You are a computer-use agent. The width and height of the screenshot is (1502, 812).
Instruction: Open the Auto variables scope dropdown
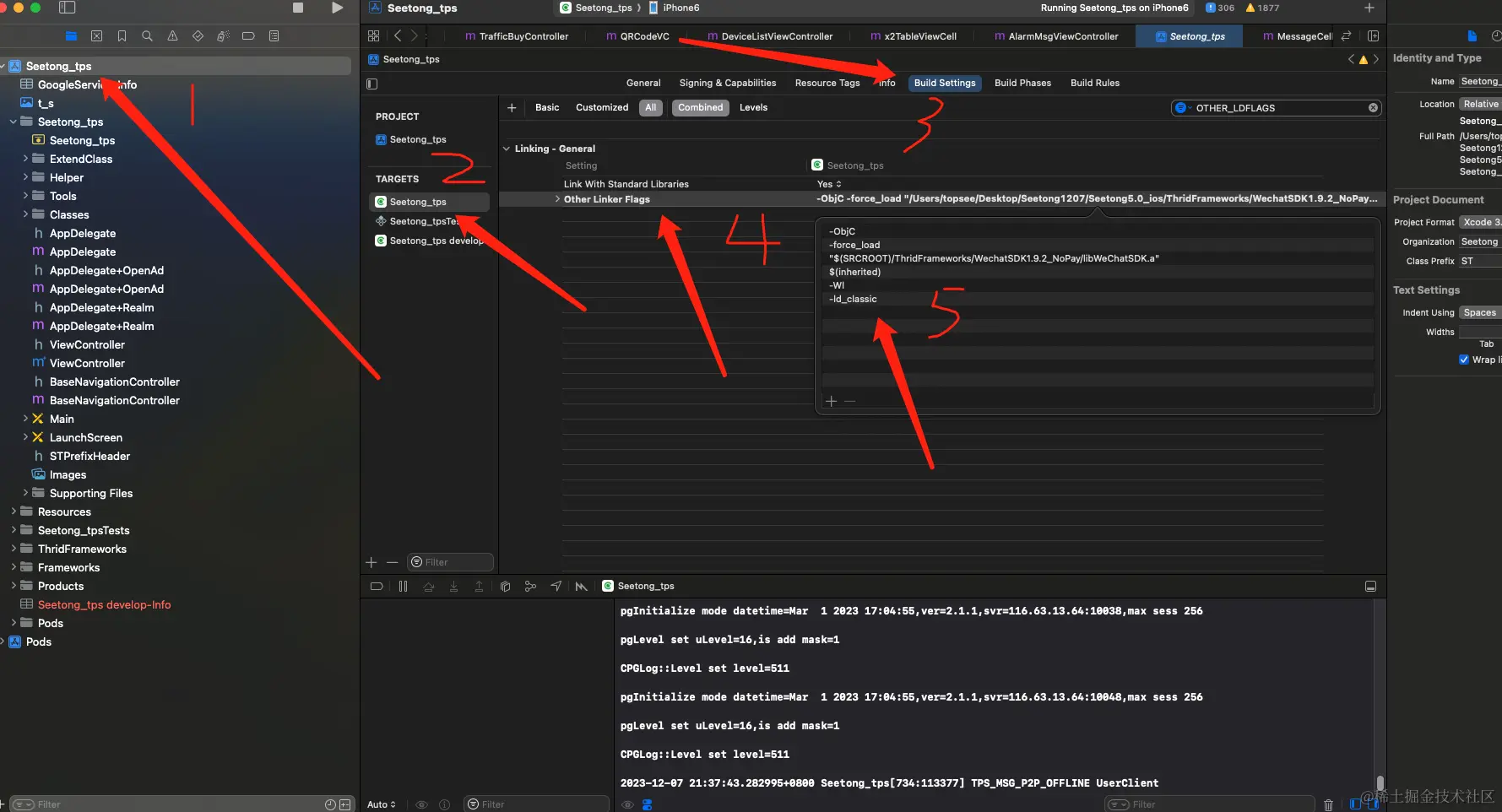(382, 804)
